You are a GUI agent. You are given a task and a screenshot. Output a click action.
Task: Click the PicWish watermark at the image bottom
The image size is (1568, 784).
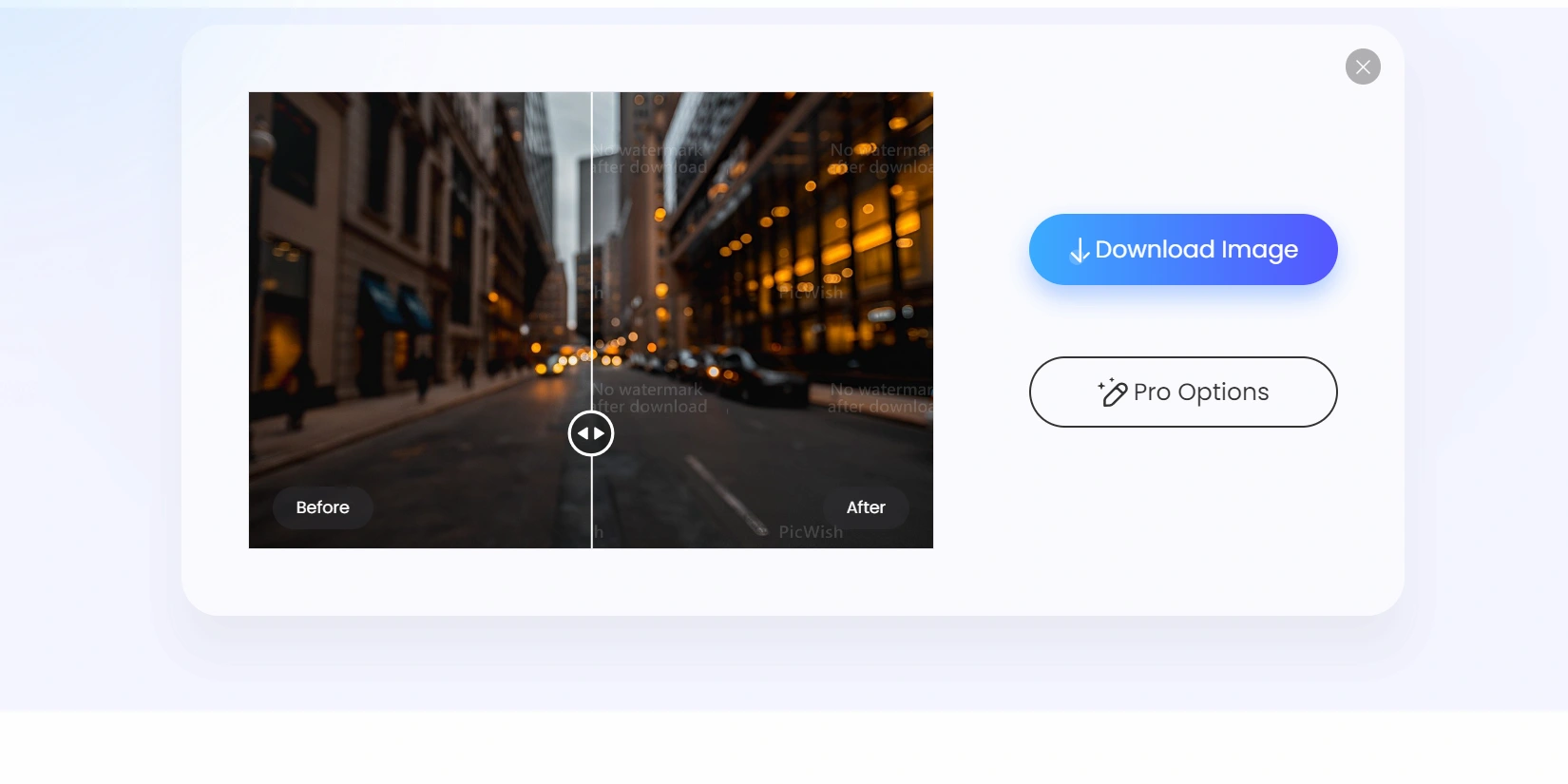click(x=811, y=532)
